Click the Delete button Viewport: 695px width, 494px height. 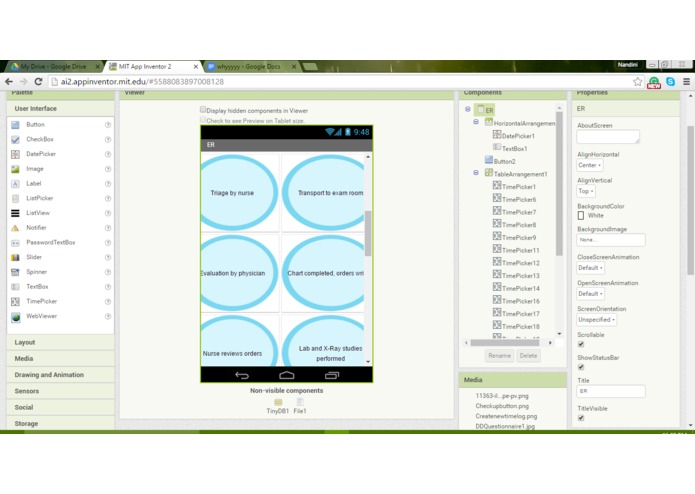(x=528, y=356)
